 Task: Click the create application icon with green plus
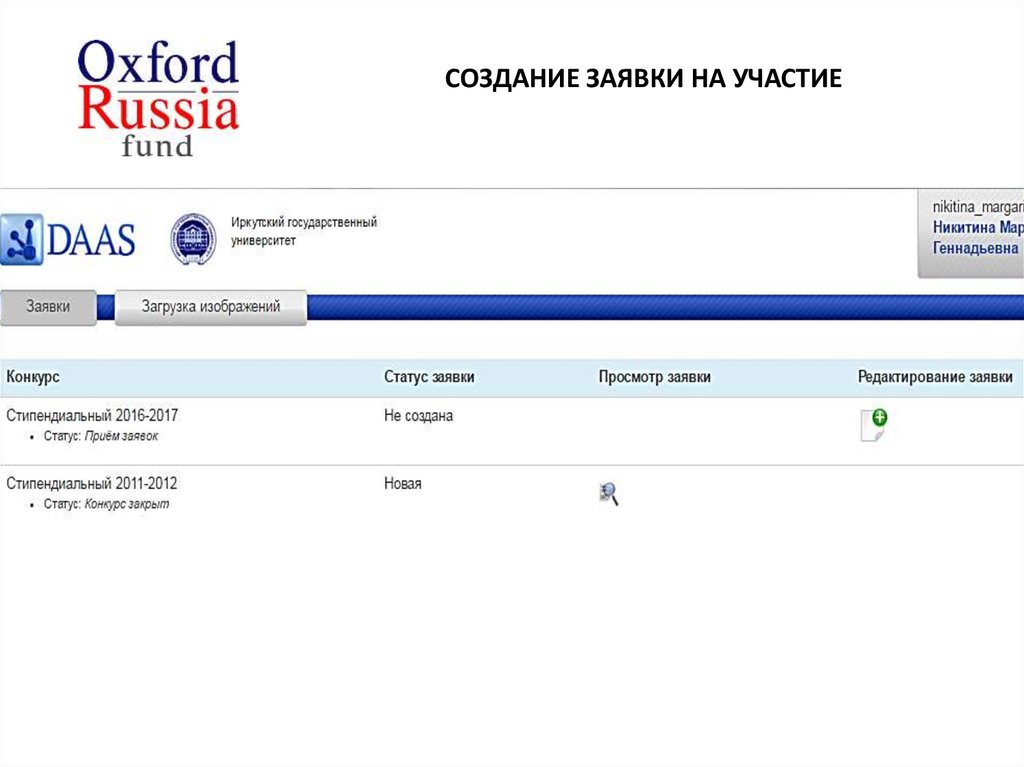coord(873,425)
